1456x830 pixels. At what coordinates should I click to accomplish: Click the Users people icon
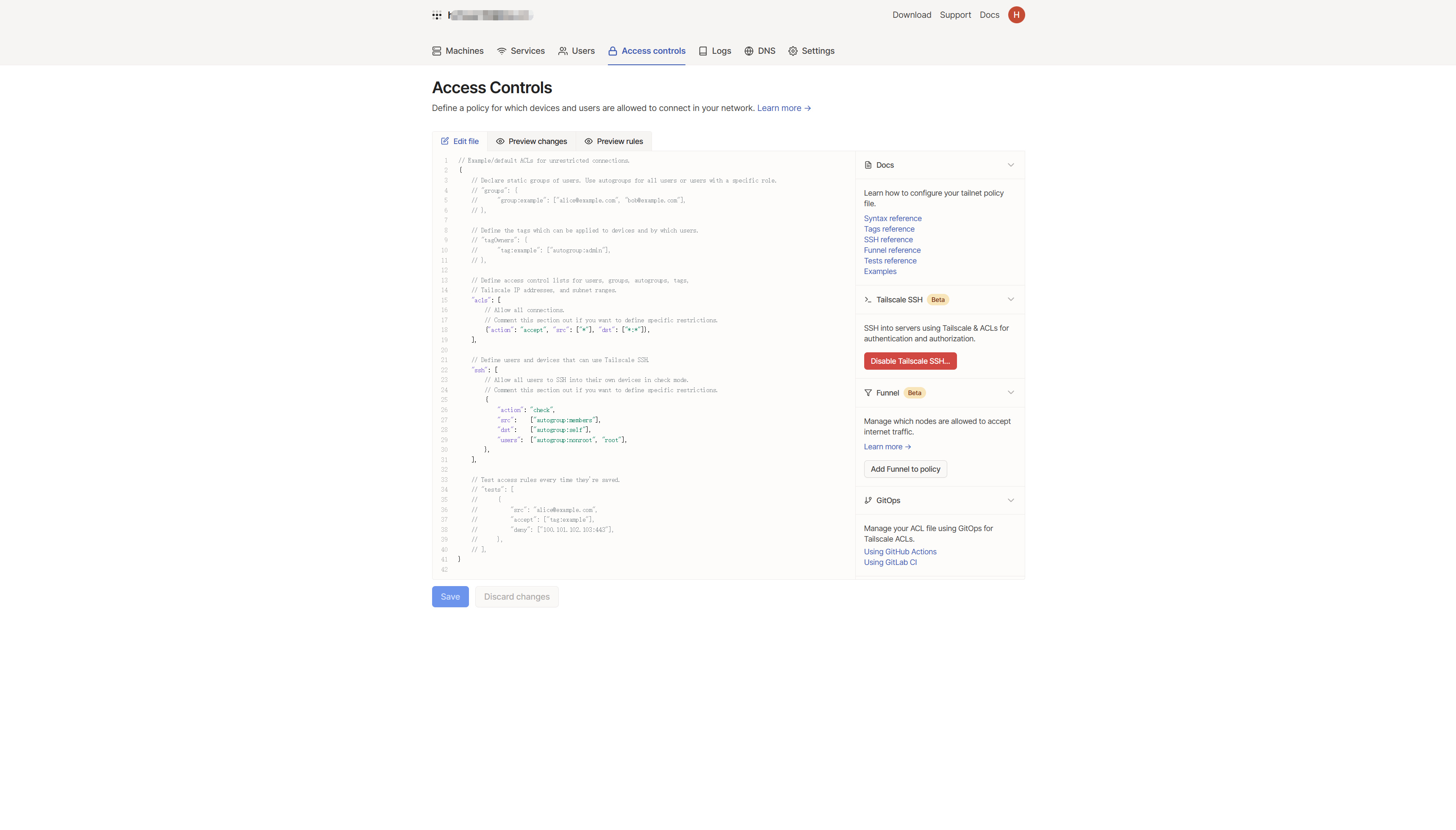point(563,51)
